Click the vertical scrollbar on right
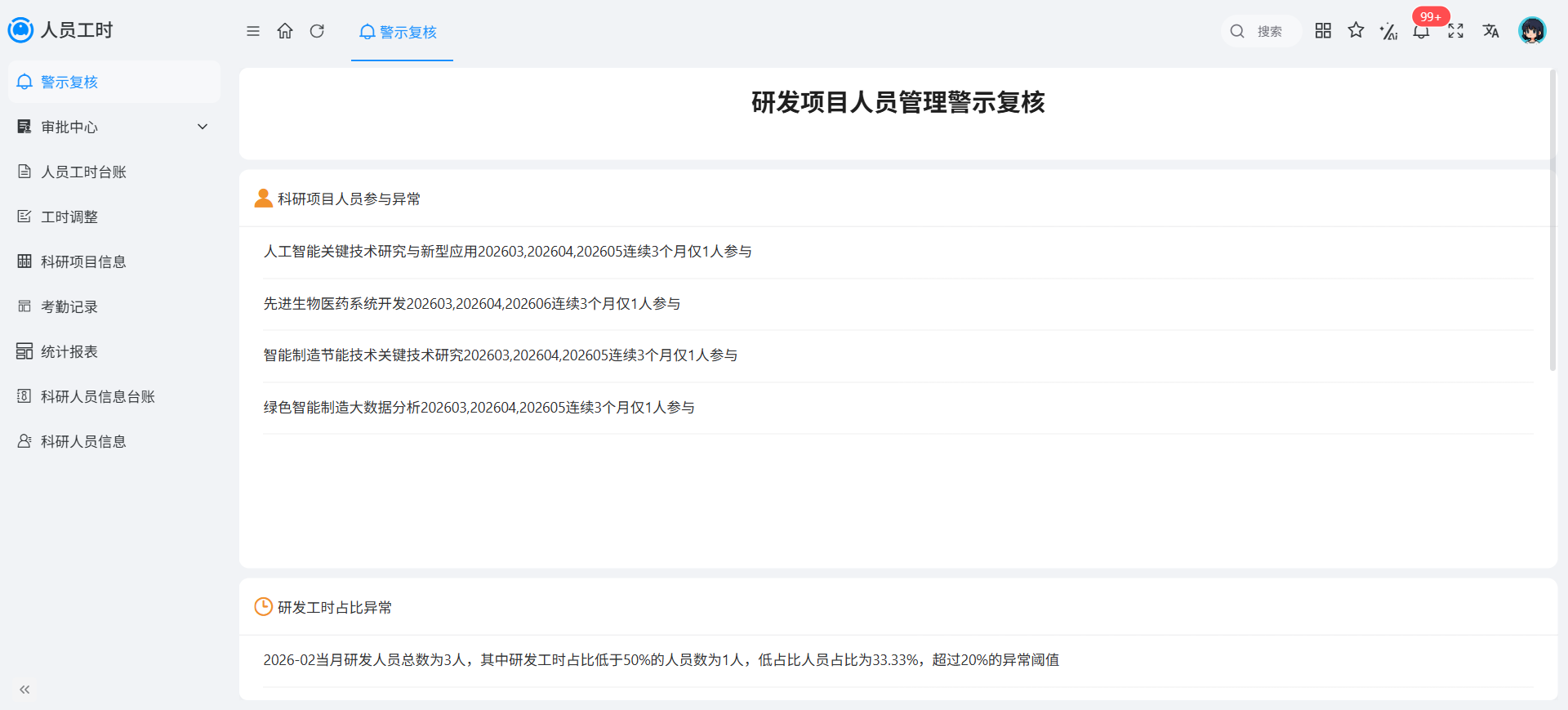 pyautogui.click(x=1552, y=221)
